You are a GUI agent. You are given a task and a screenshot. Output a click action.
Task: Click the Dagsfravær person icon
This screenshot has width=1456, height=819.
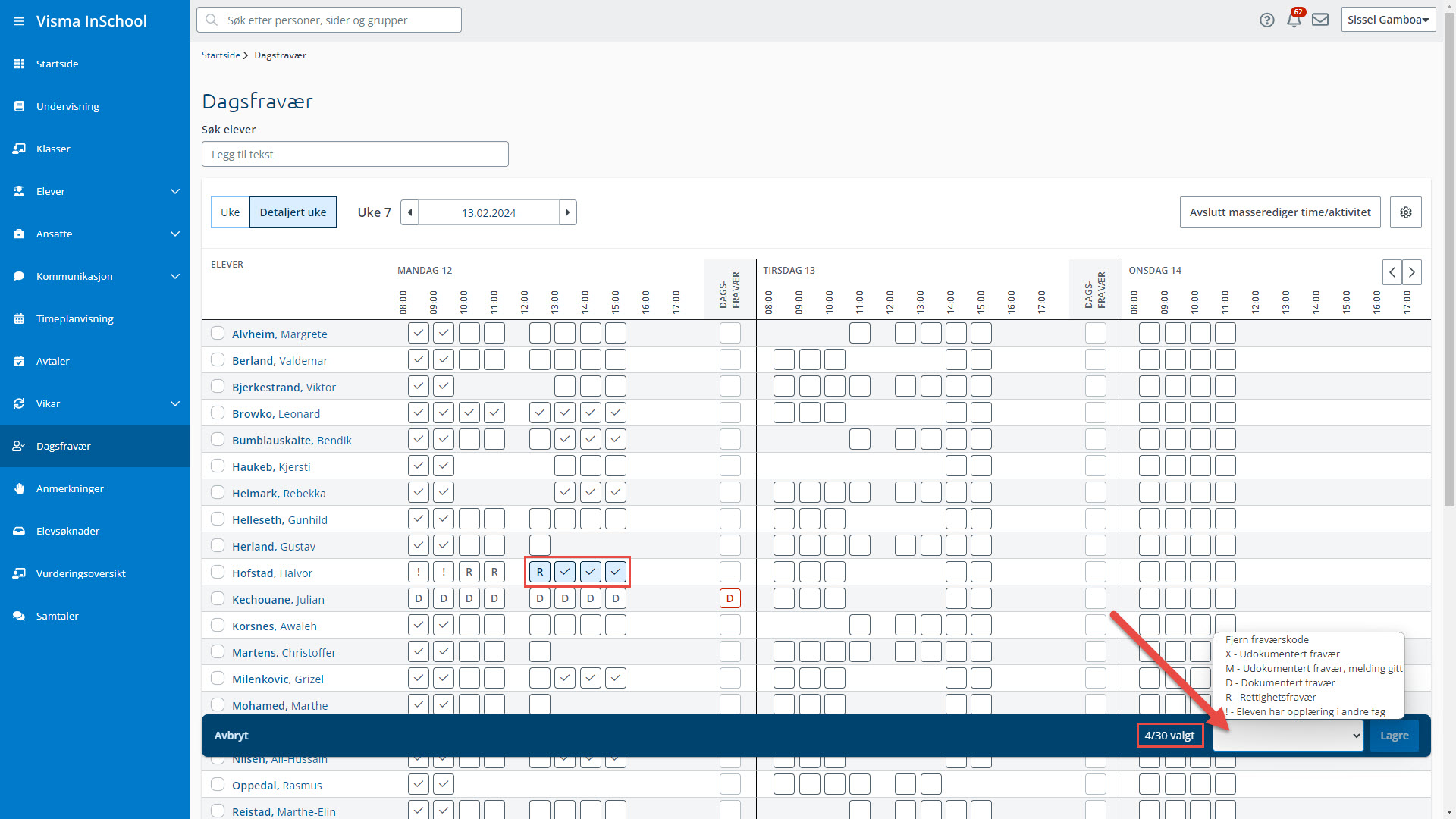(x=19, y=446)
